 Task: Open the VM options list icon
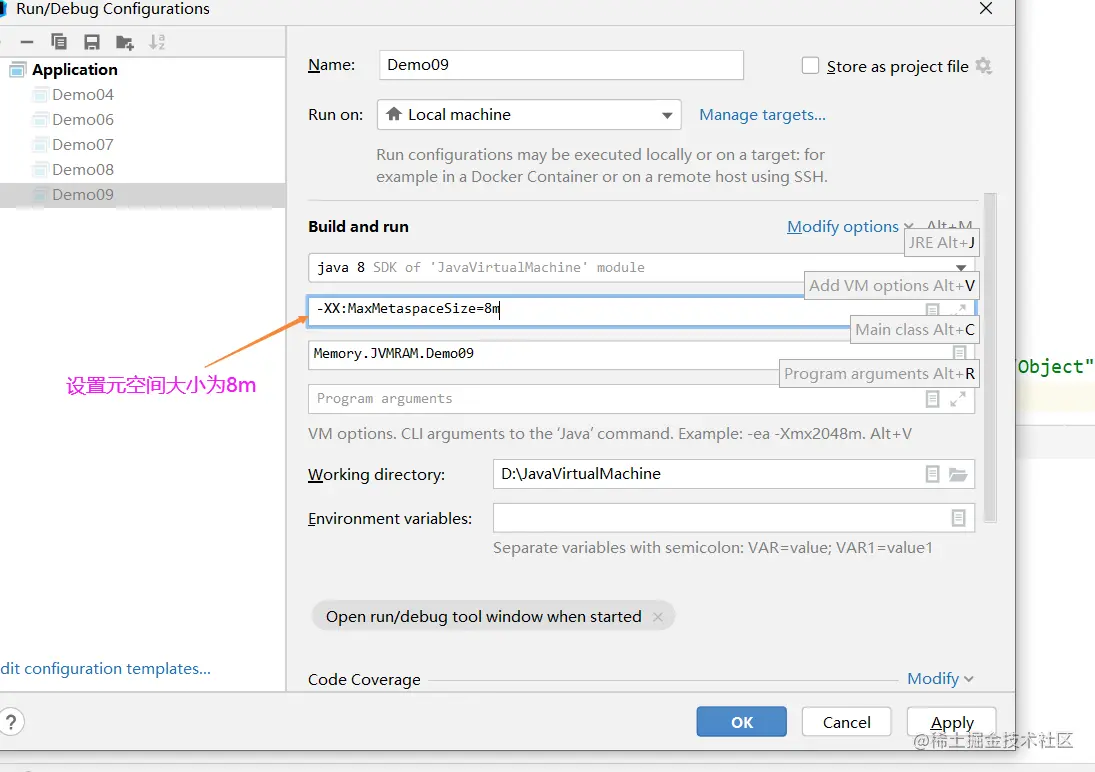tap(932, 309)
